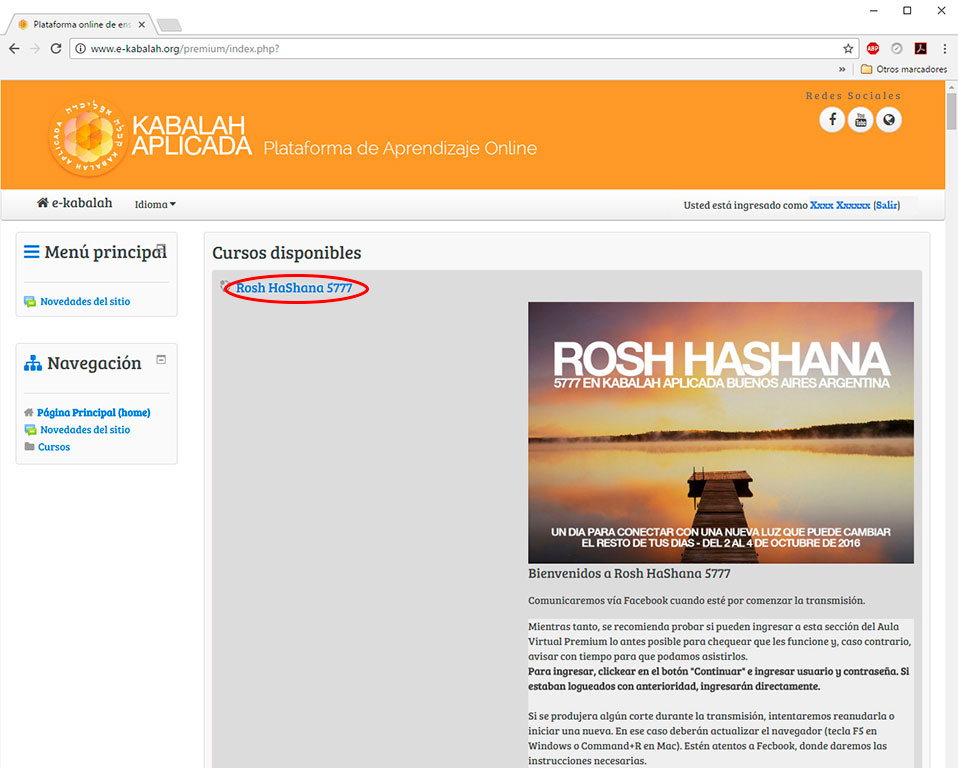
Task: Click the disabled extension circle icon
Action: tap(897, 48)
